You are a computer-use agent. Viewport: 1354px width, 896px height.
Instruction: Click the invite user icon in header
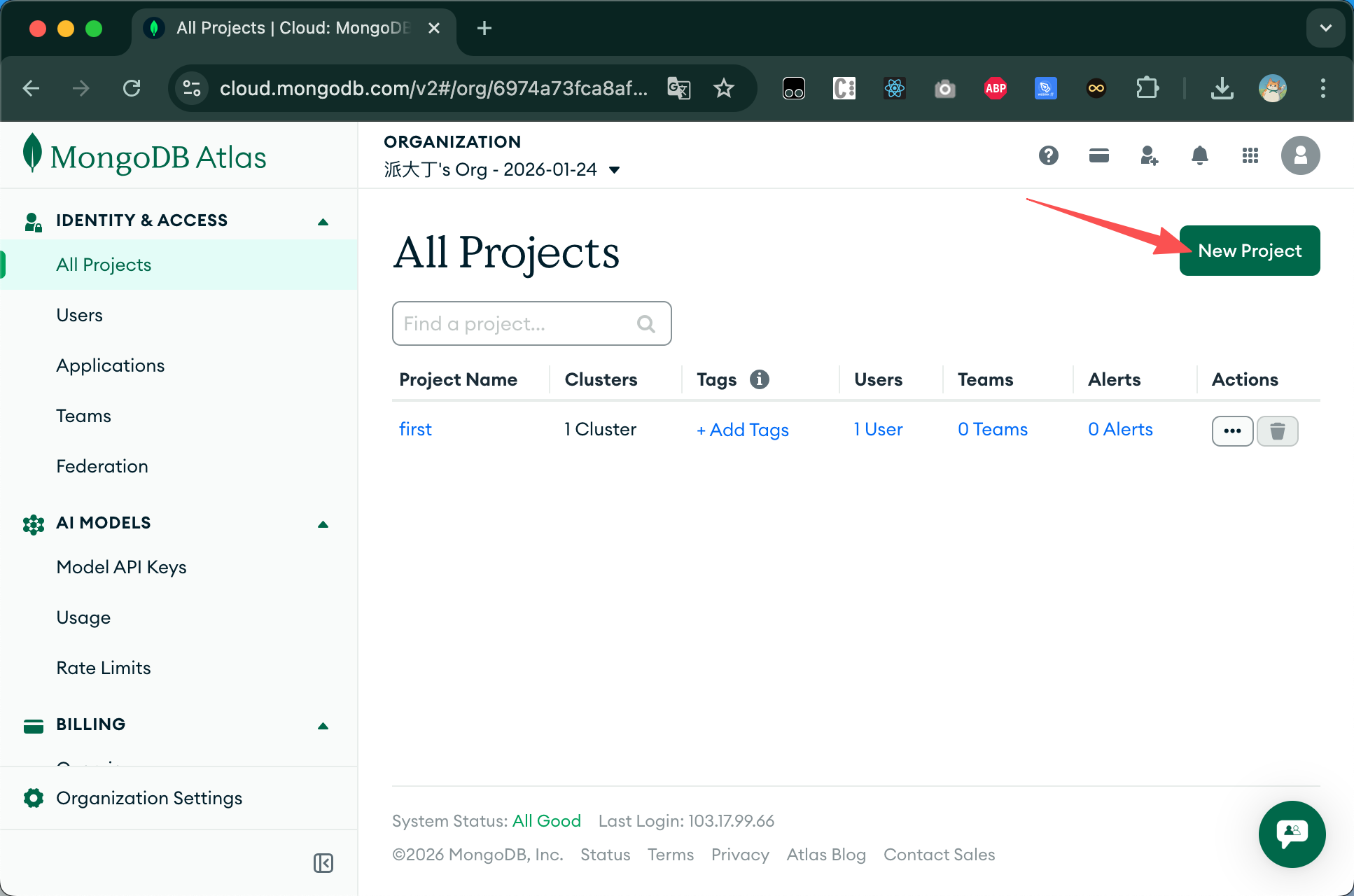1149,155
